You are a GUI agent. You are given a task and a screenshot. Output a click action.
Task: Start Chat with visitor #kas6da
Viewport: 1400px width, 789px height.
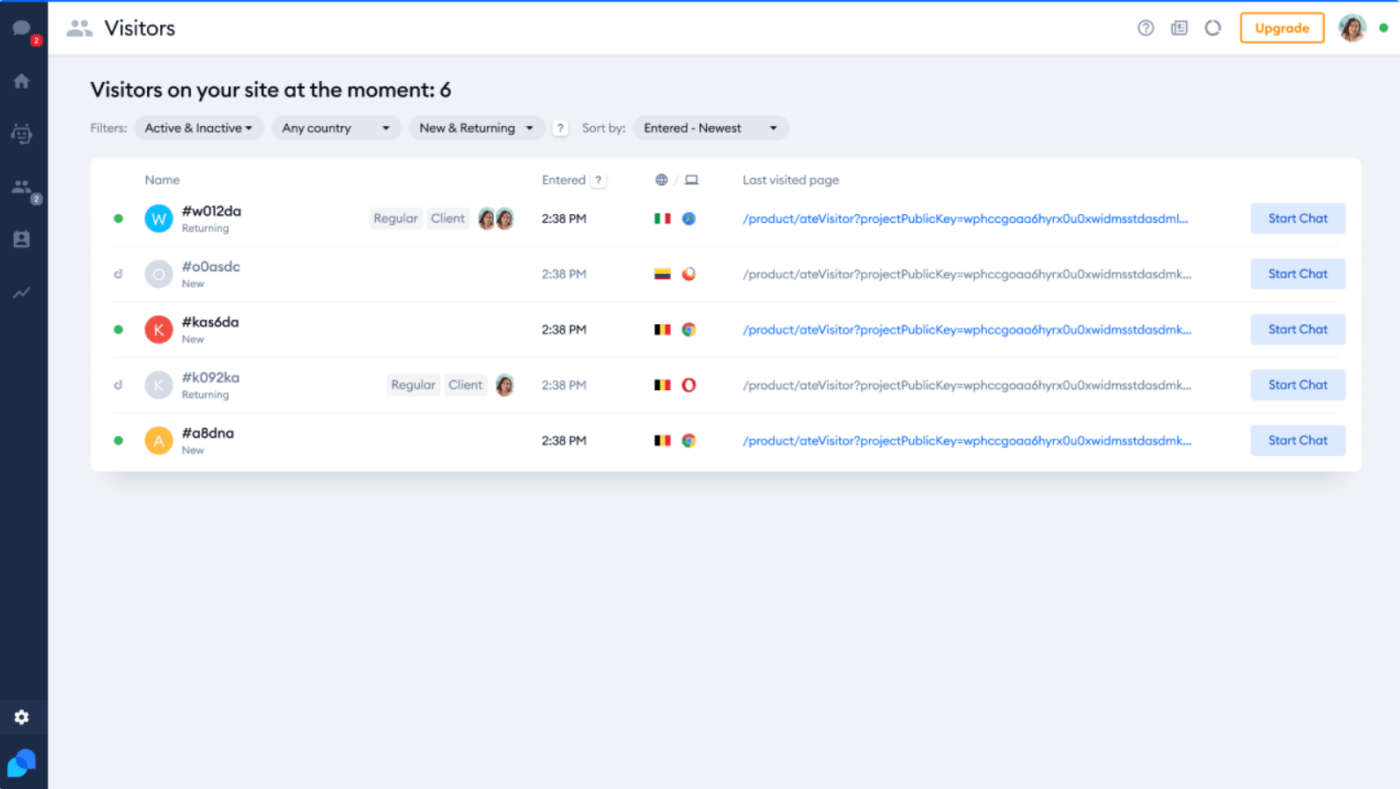pyautogui.click(x=1298, y=329)
